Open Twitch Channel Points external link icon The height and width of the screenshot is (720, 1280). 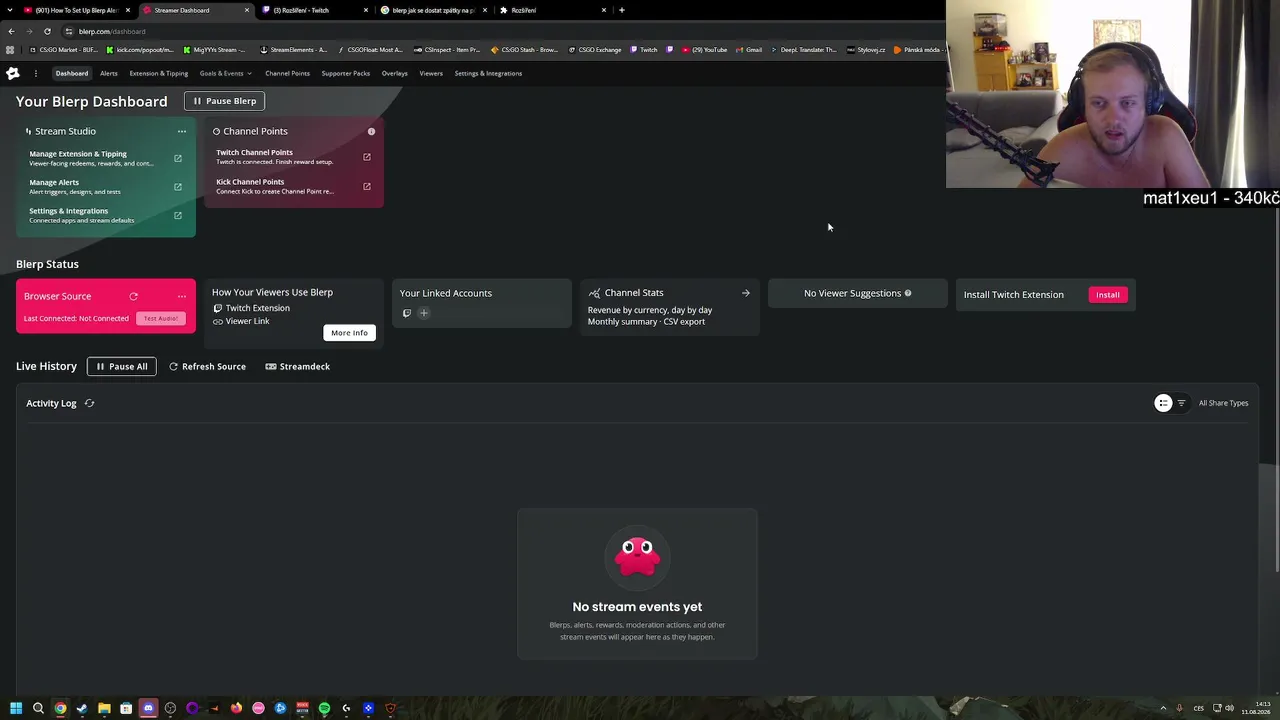367,157
